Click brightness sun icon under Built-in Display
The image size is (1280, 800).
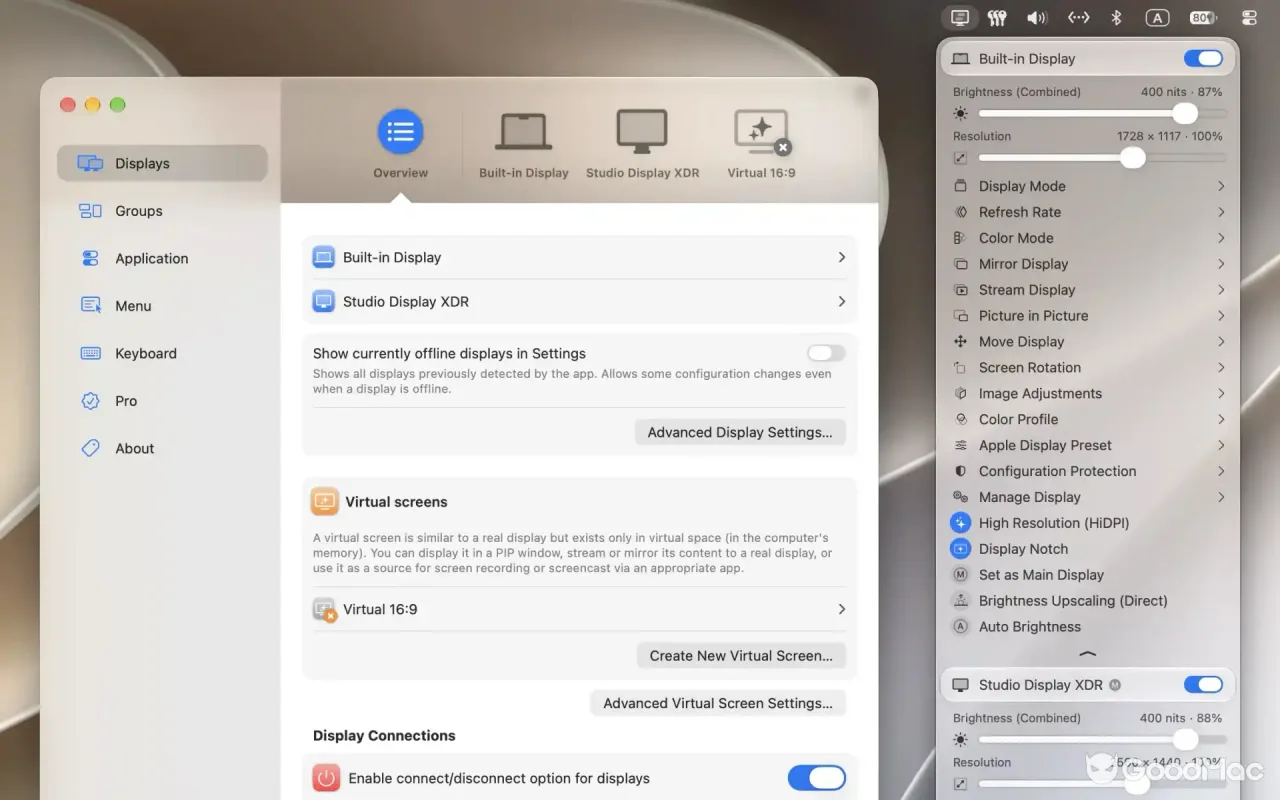point(961,114)
